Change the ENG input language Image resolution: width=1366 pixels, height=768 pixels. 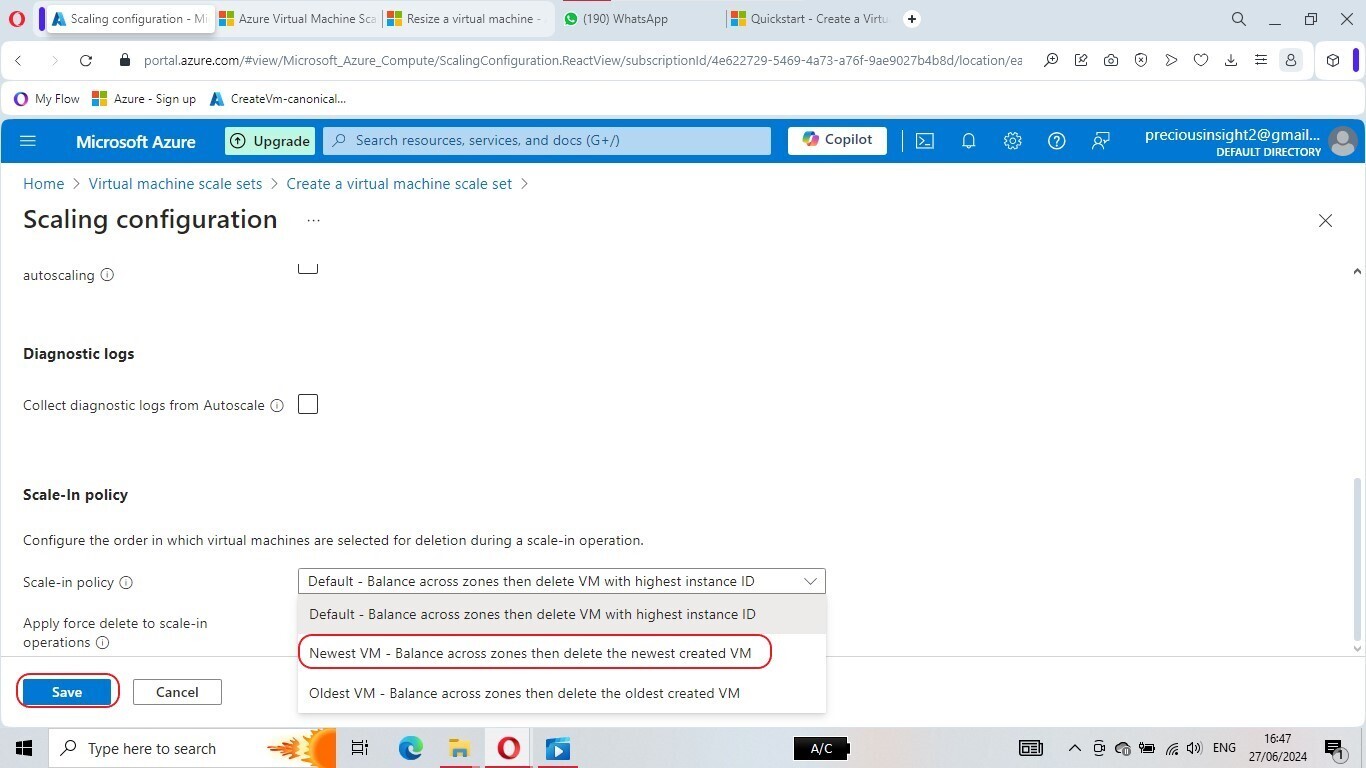(1224, 748)
